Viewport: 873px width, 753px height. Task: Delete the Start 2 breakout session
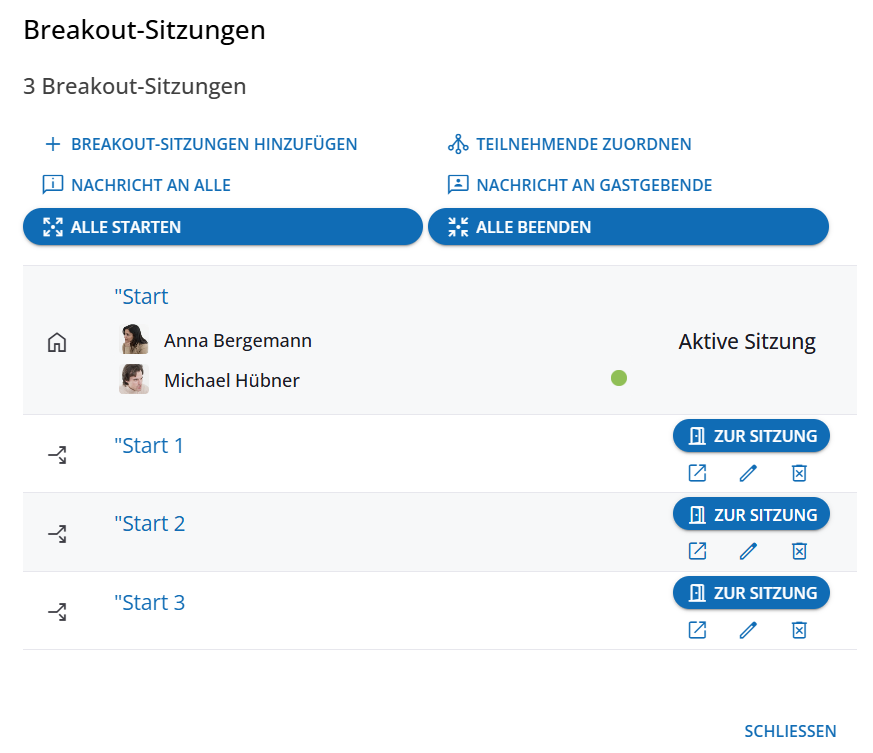pyautogui.click(x=799, y=551)
